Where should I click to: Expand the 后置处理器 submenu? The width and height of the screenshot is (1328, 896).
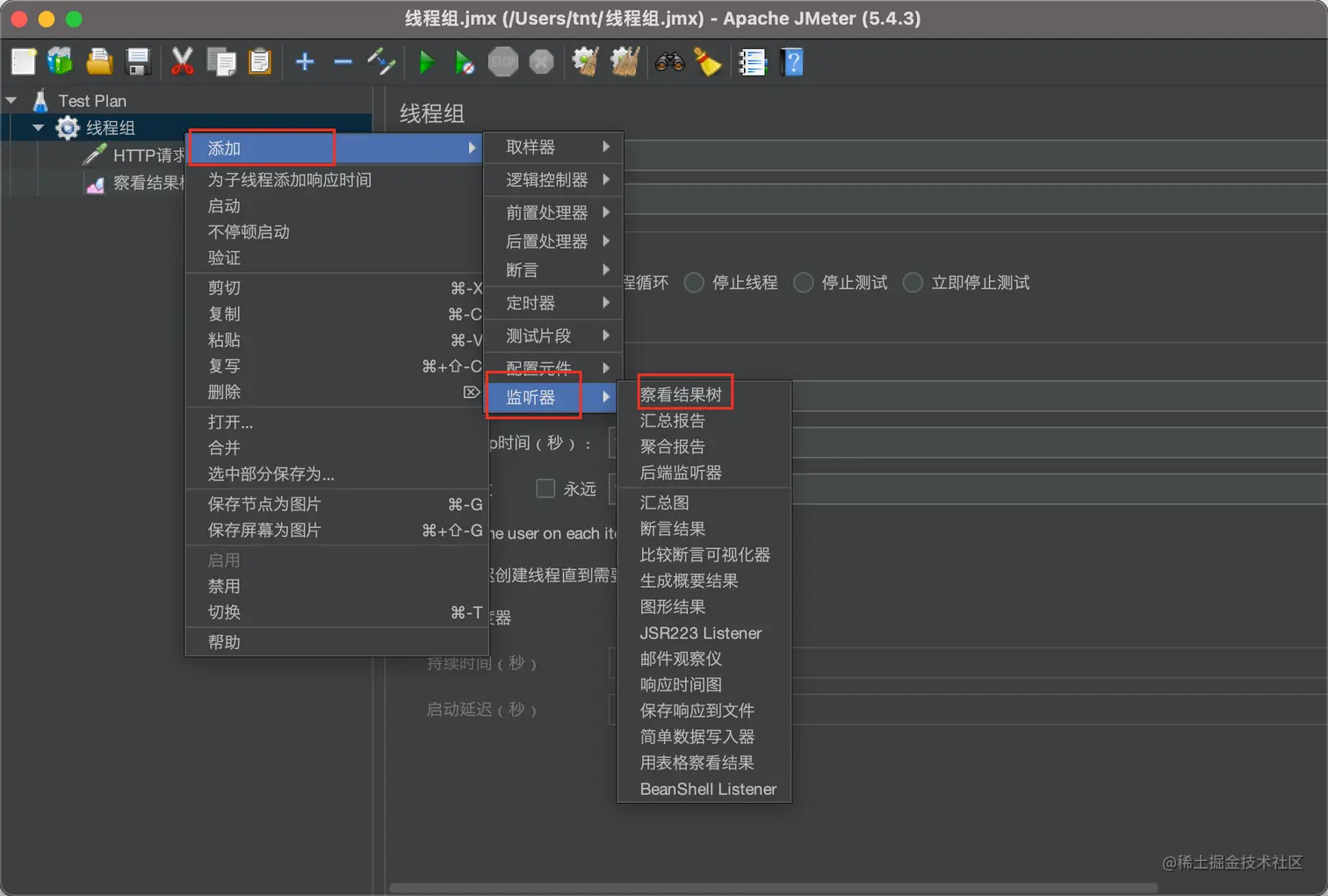(553, 241)
